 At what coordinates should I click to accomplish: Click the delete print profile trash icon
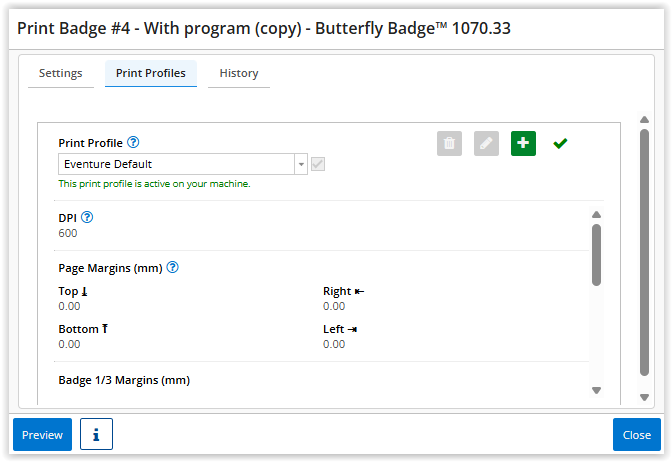(x=449, y=143)
